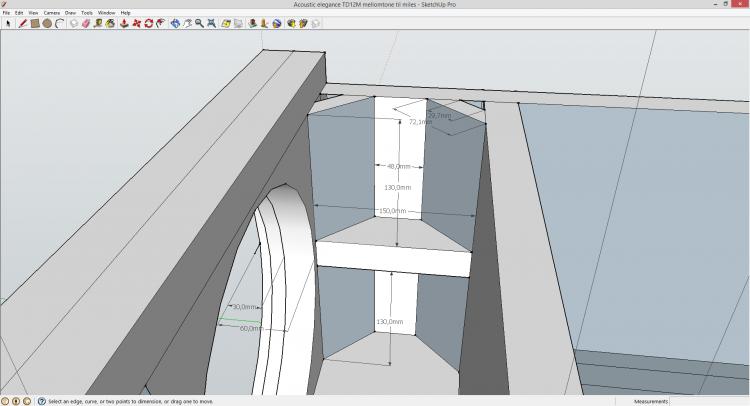This screenshot has height=406, width=750.
Task: Activate the Move tool
Action: coord(136,23)
